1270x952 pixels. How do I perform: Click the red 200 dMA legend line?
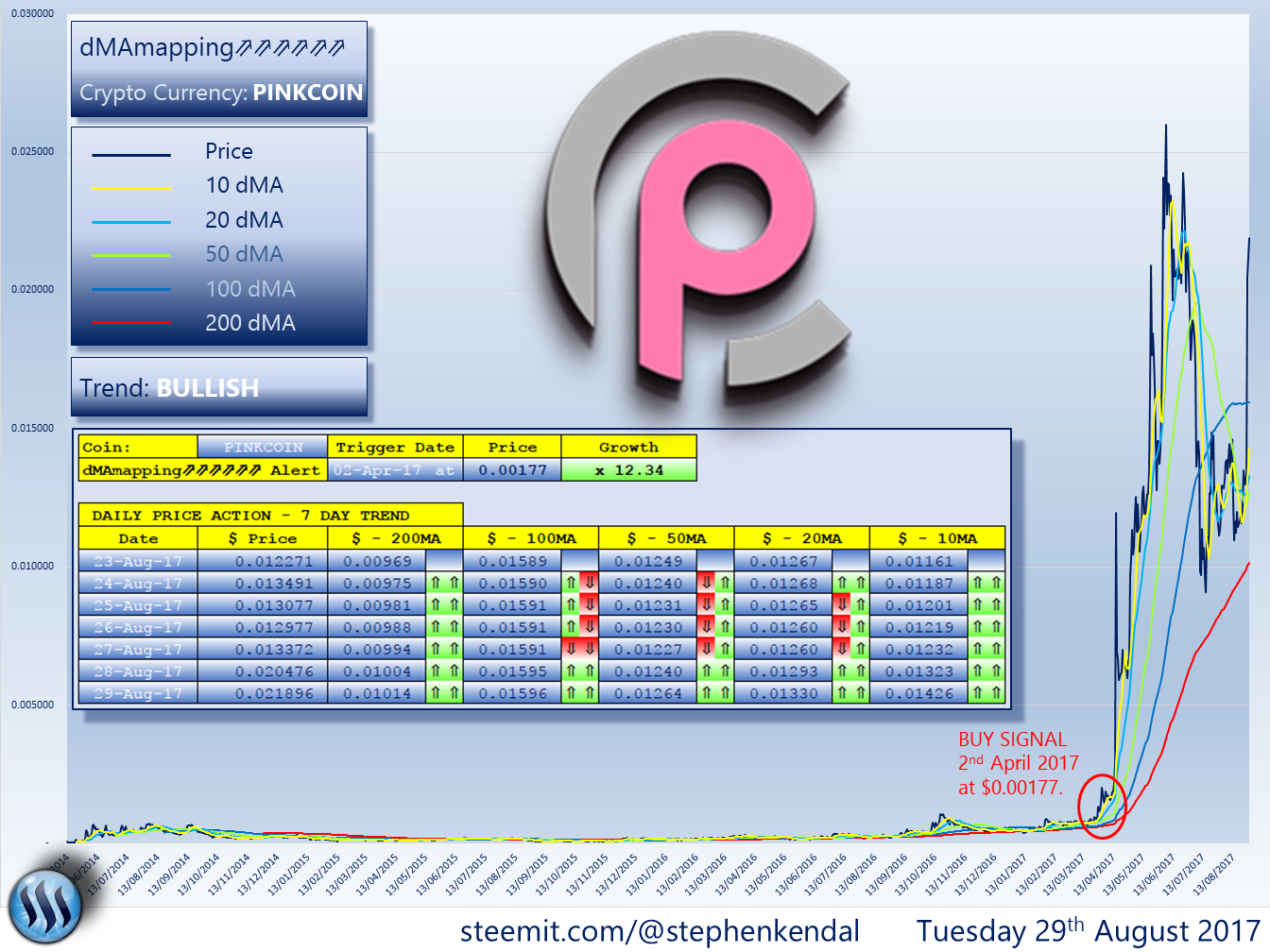[x=131, y=323]
